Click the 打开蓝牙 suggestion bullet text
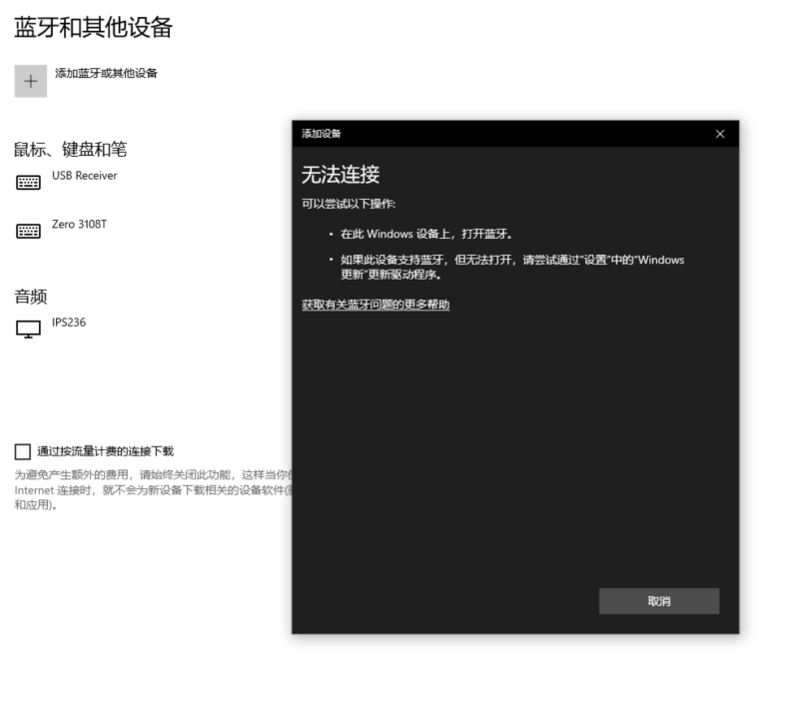This screenshot has width=799, height=701. click(426, 234)
